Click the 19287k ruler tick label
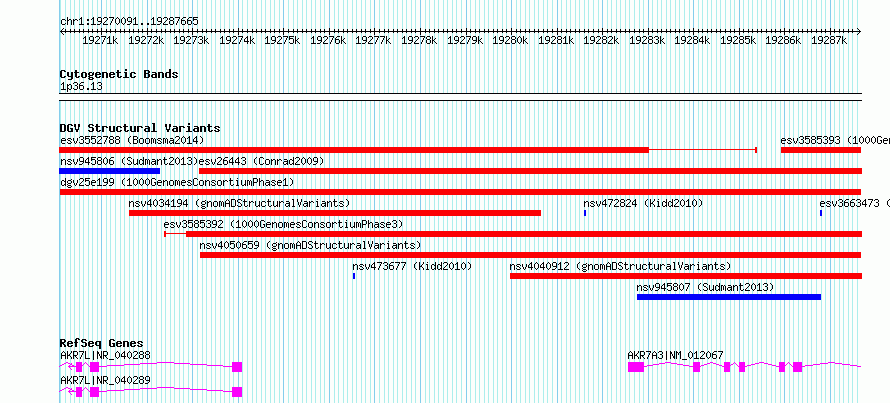This screenshot has height=403, width=890. pos(829,41)
